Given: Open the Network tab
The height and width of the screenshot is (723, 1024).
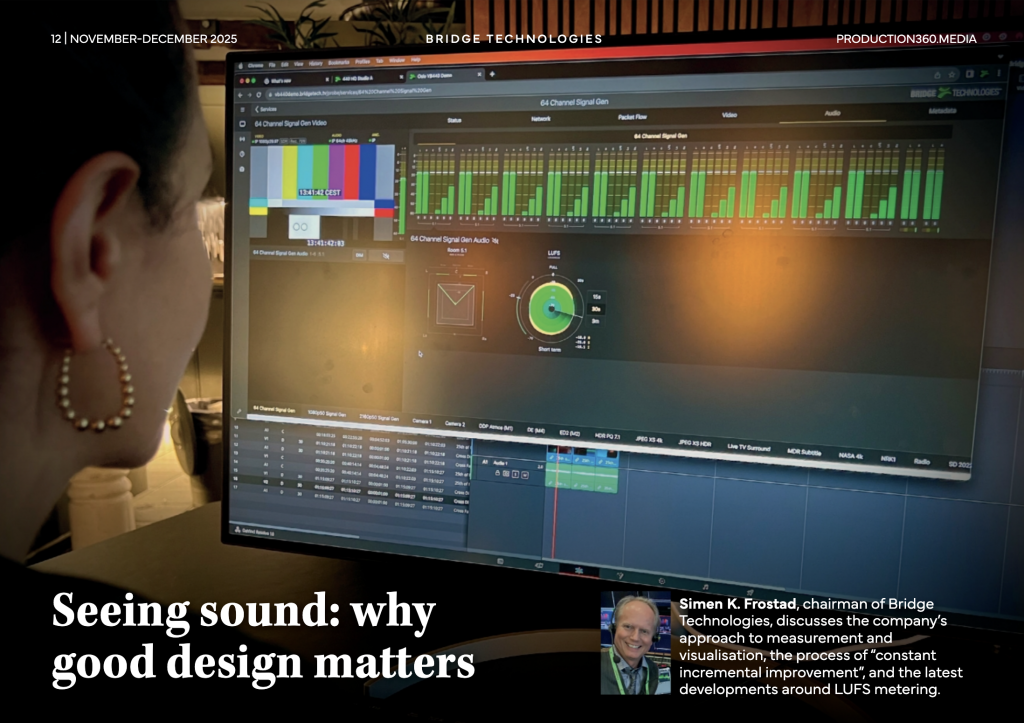Looking at the screenshot, I should click(540, 118).
